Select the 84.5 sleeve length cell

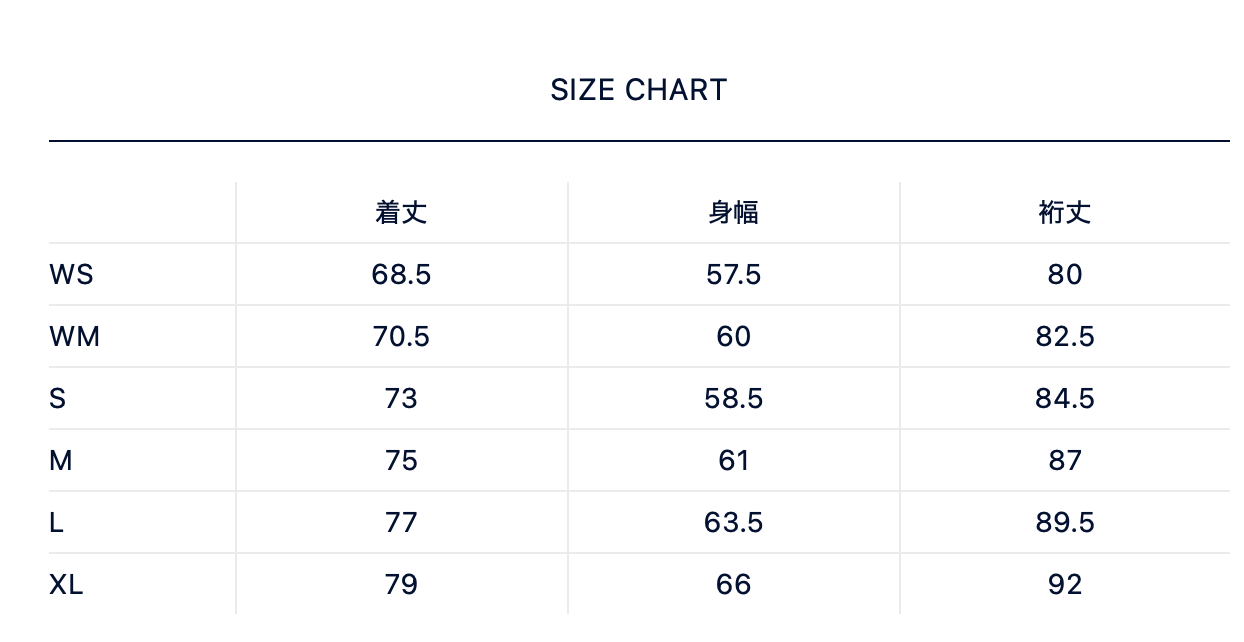[x=1064, y=398]
